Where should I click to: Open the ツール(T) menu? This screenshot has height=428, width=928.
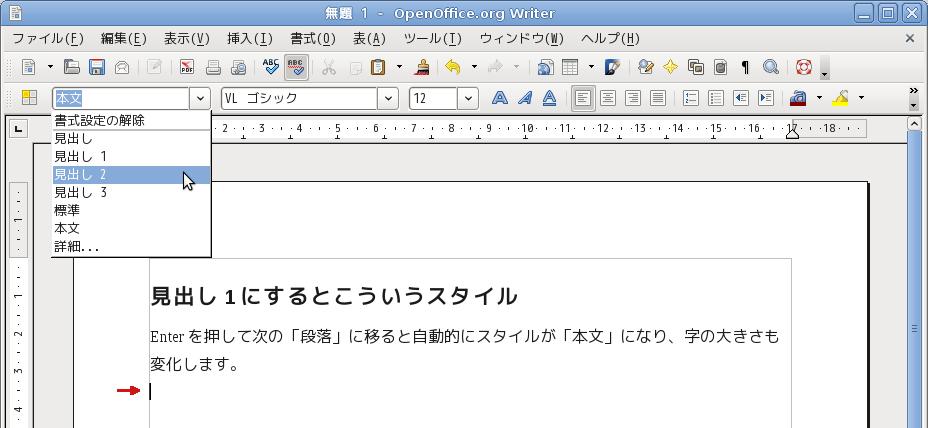[433, 39]
